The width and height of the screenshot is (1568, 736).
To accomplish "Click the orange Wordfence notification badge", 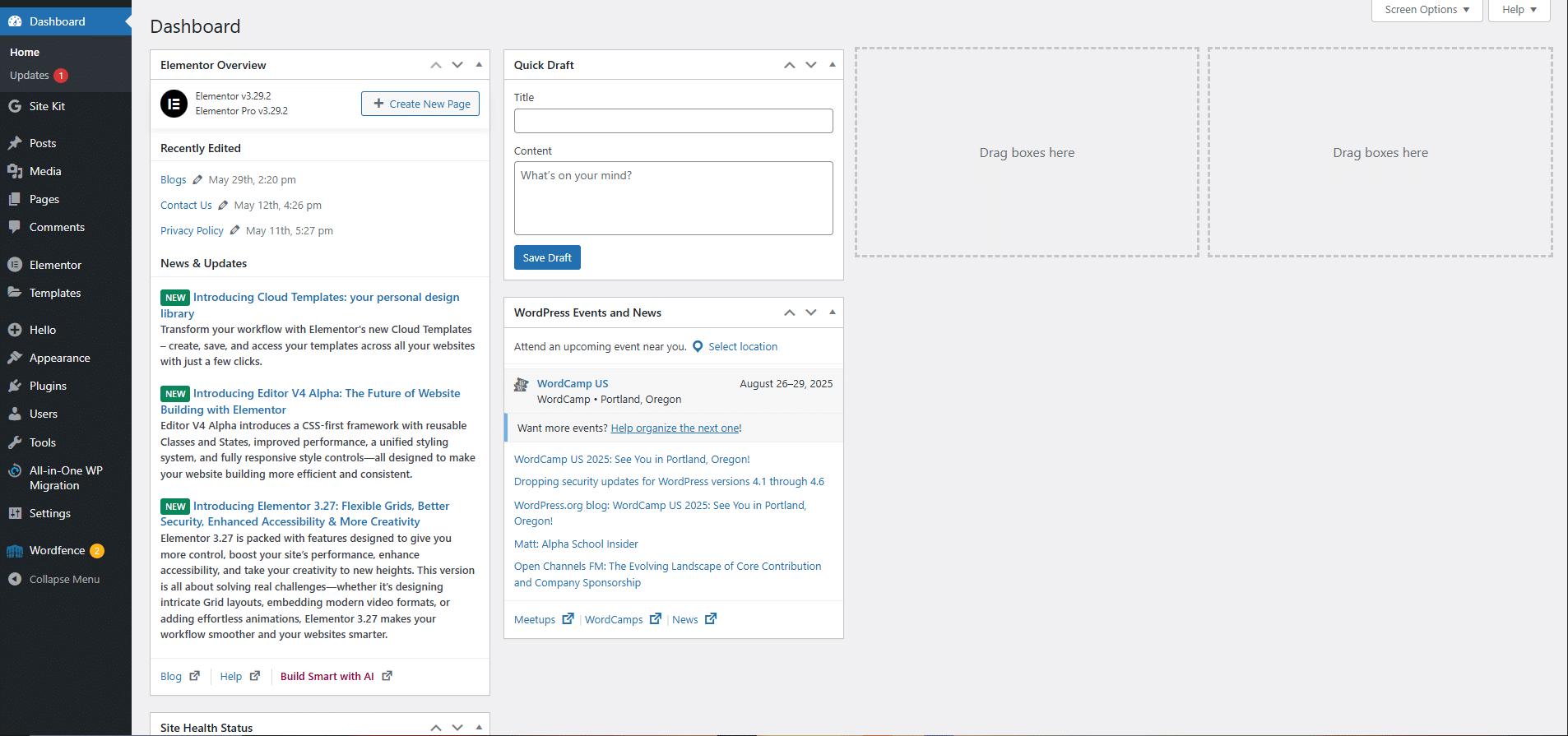I will pyautogui.click(x=97, y=551).
